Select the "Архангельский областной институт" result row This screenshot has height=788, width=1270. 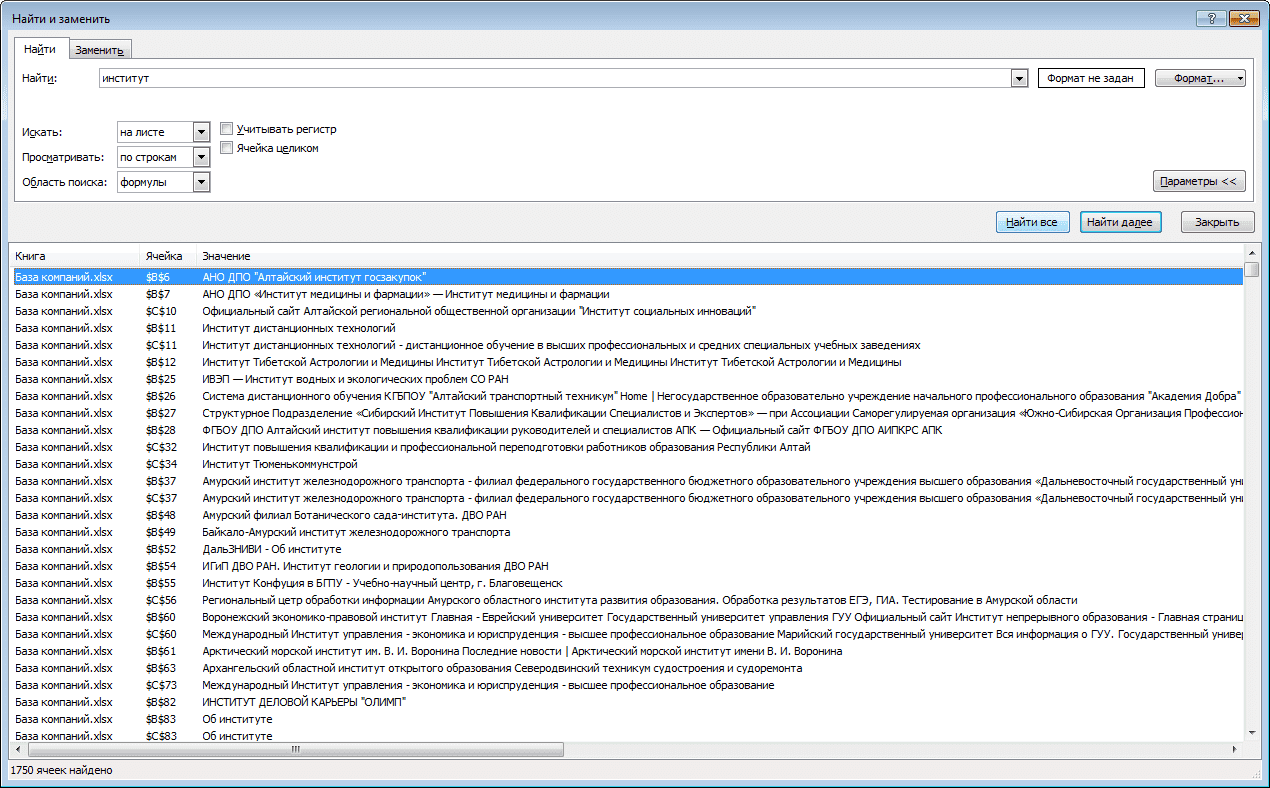(627, 668)
